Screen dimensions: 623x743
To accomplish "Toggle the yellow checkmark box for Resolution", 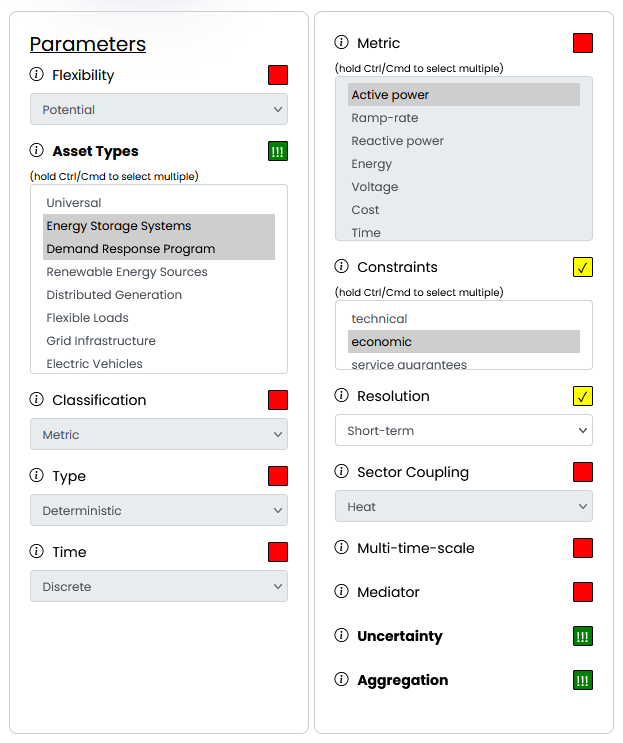I will coord(583,396).
